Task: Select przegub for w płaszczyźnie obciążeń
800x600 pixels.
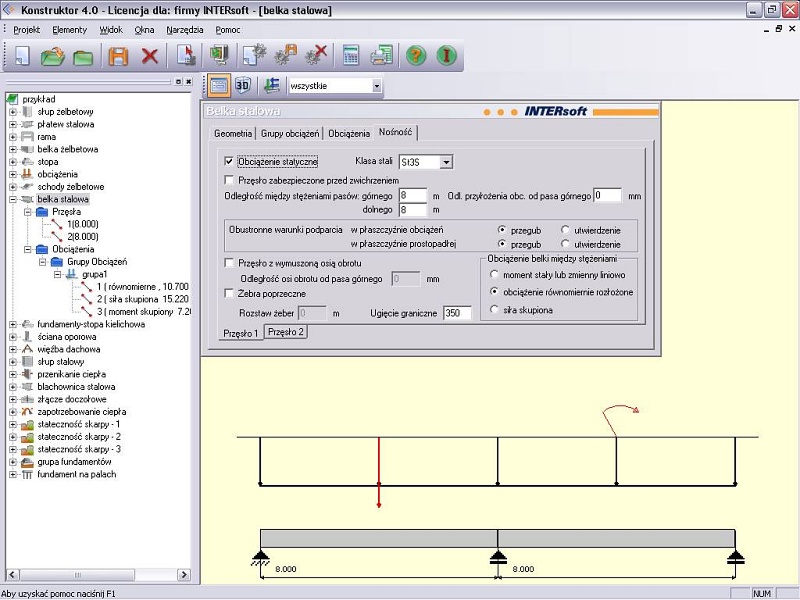Action: point(502,230)
